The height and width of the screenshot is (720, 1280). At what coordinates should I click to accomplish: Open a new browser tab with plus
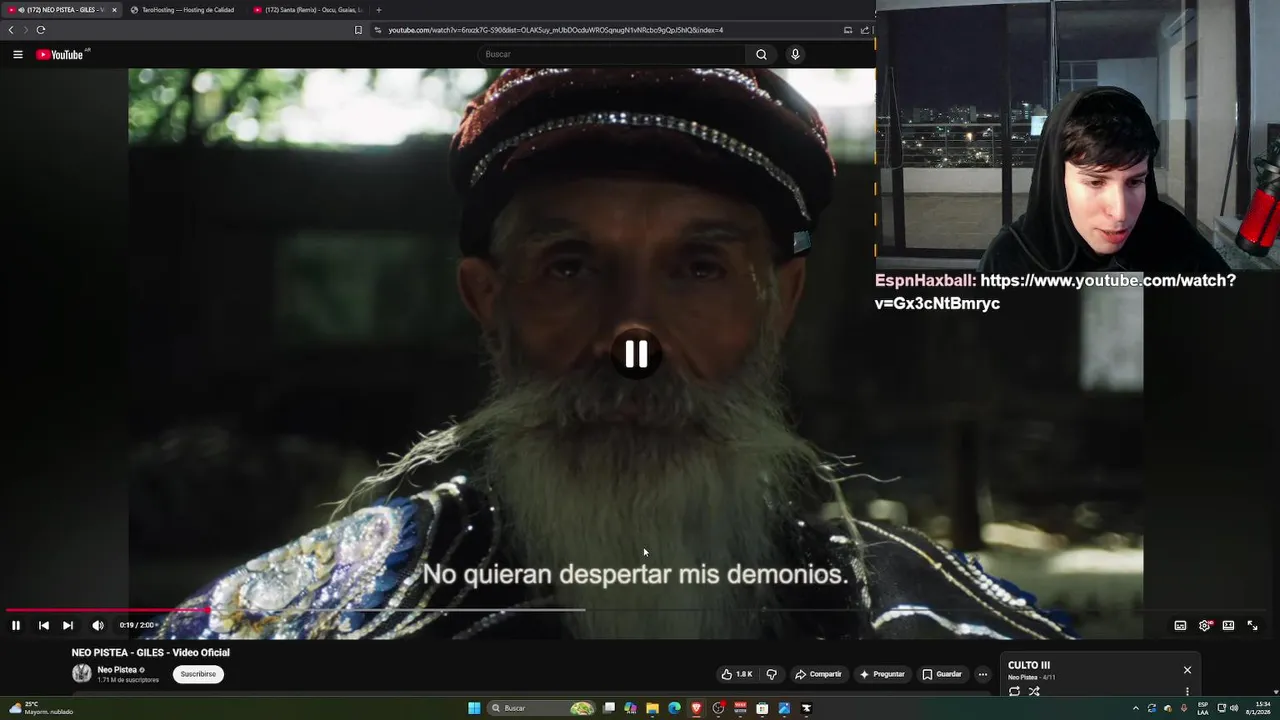click(x=378, y=10)
